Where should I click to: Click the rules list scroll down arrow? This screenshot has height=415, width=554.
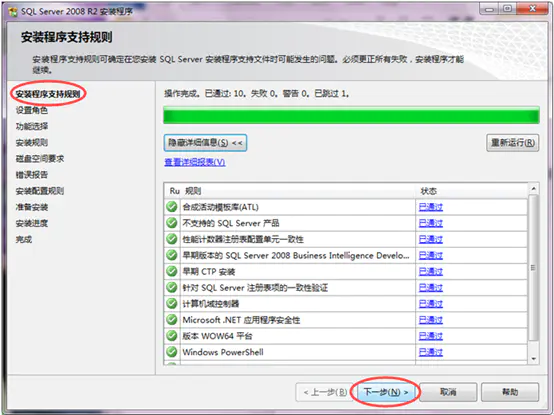(533, 359)
